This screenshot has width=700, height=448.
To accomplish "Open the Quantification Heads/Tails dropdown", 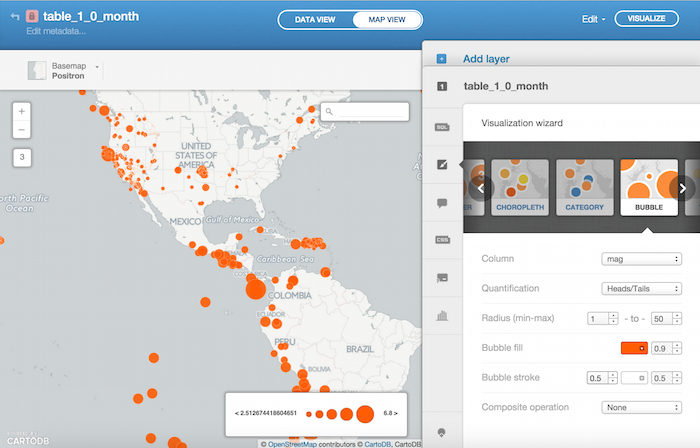I will 642,289.
